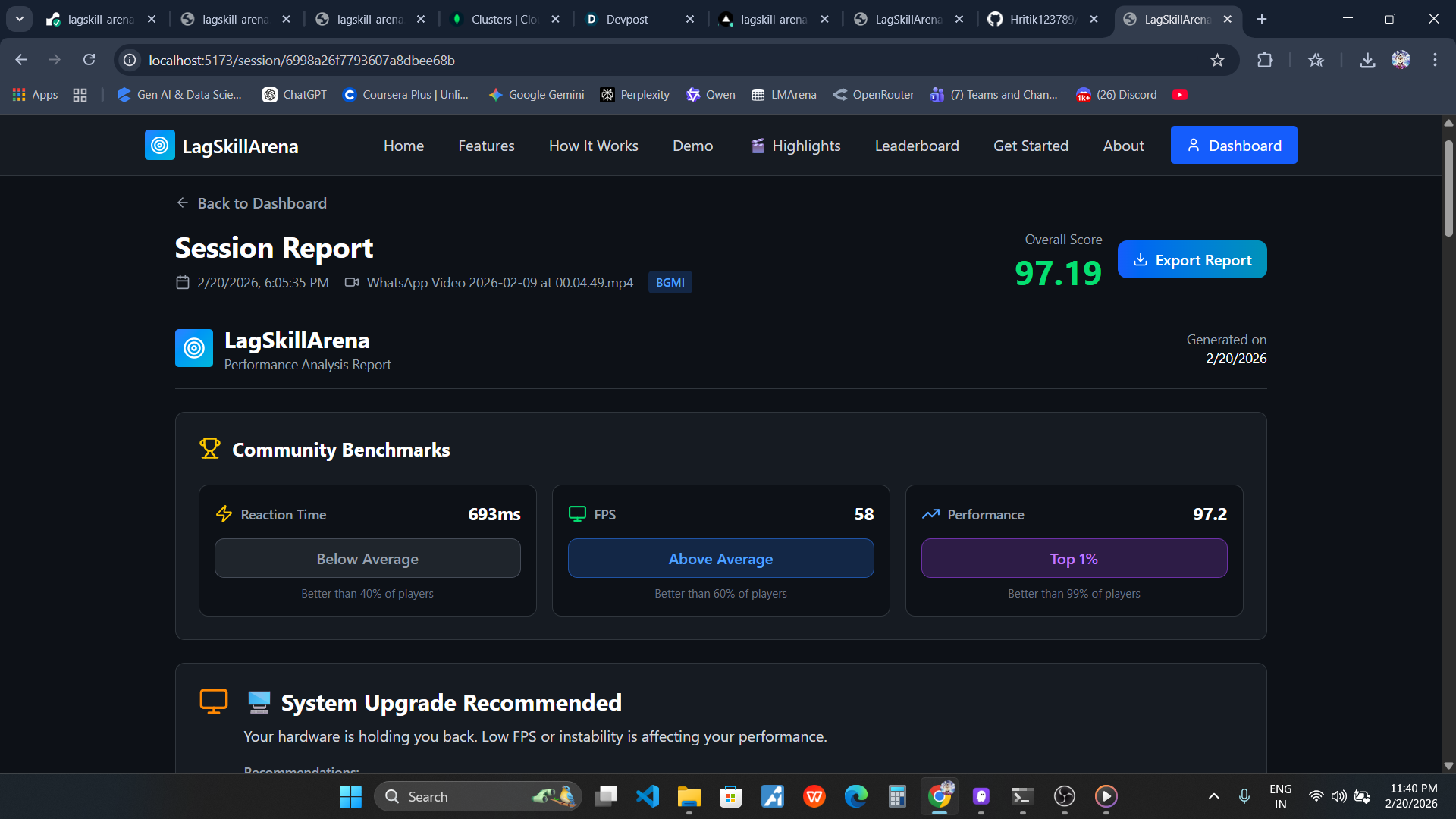Click the LagSkillArena target logo icon

(159, 146)
